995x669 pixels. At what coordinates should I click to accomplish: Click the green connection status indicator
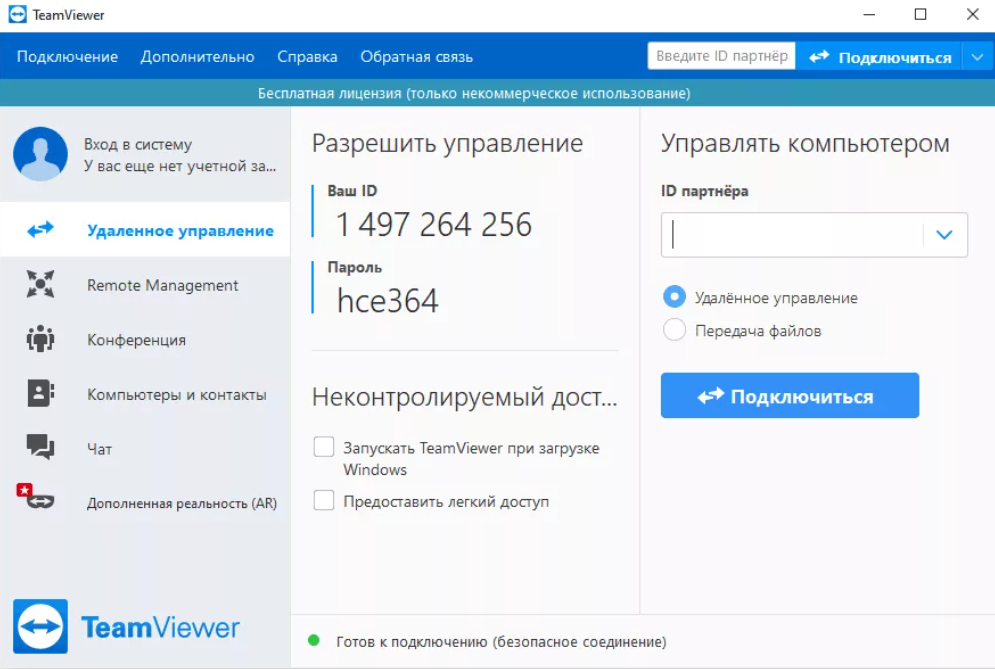[x=313, y=640]
